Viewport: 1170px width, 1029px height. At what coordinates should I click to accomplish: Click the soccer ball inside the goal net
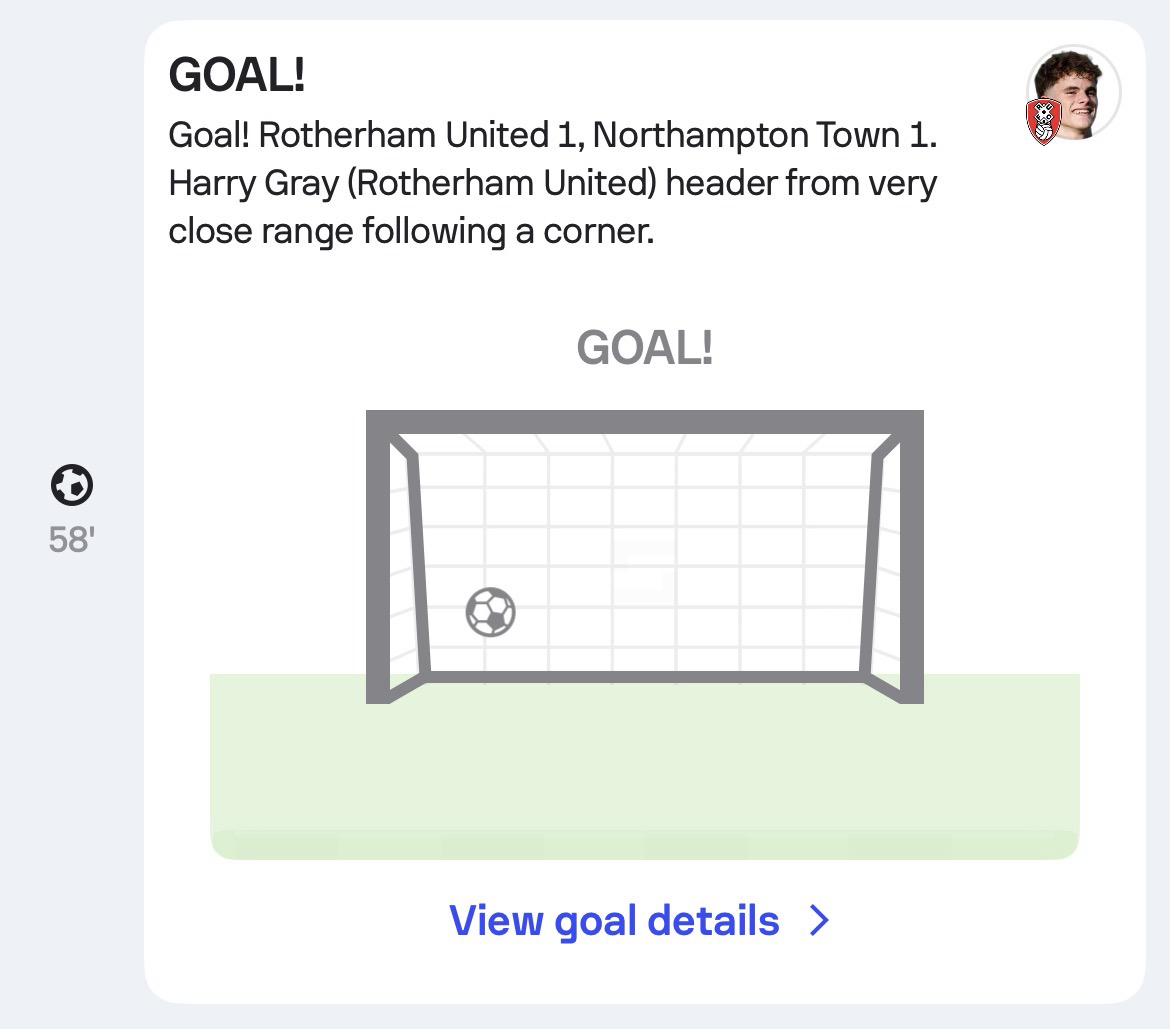[491, 611]
